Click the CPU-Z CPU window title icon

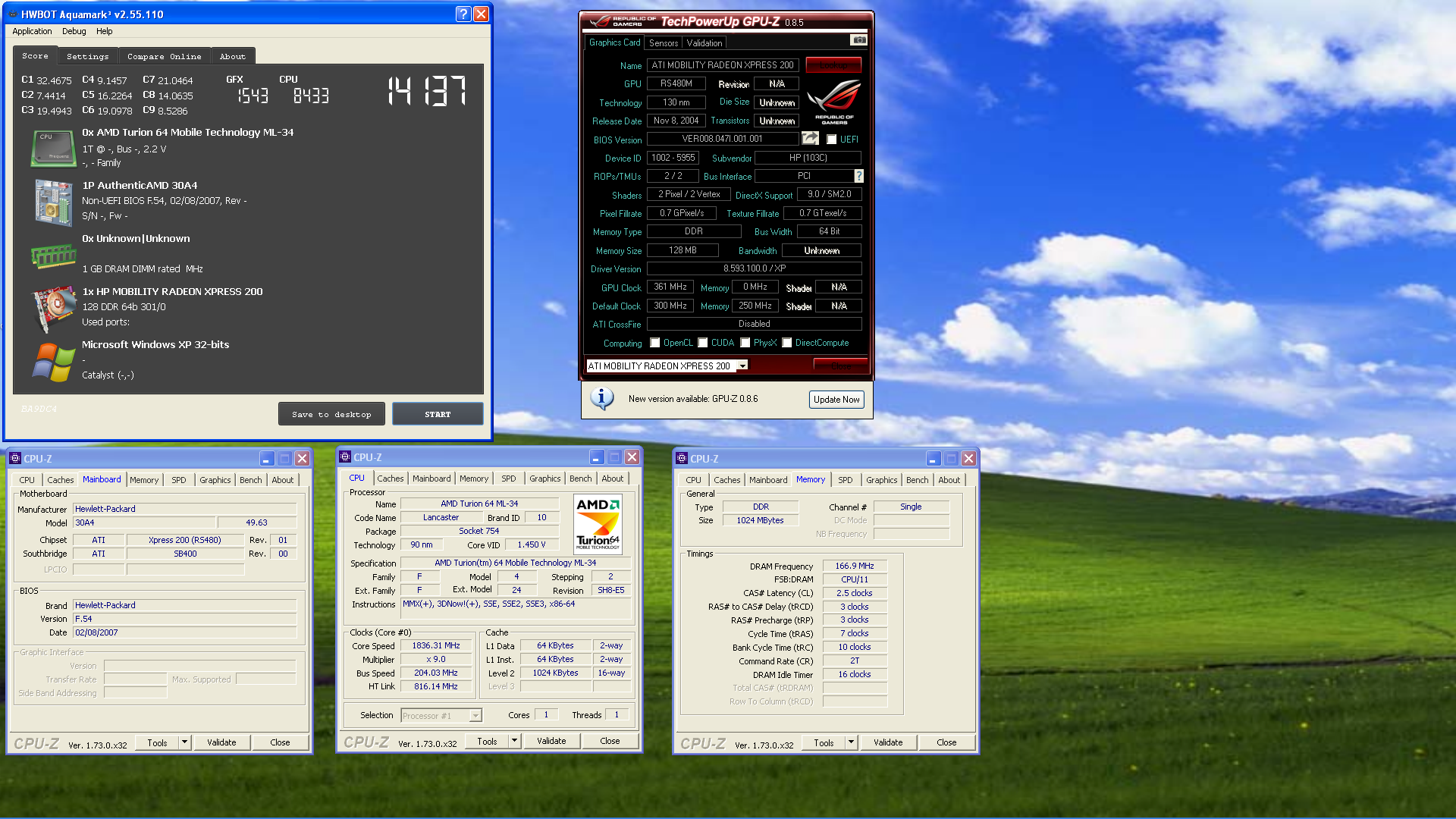tap(345, 457)
